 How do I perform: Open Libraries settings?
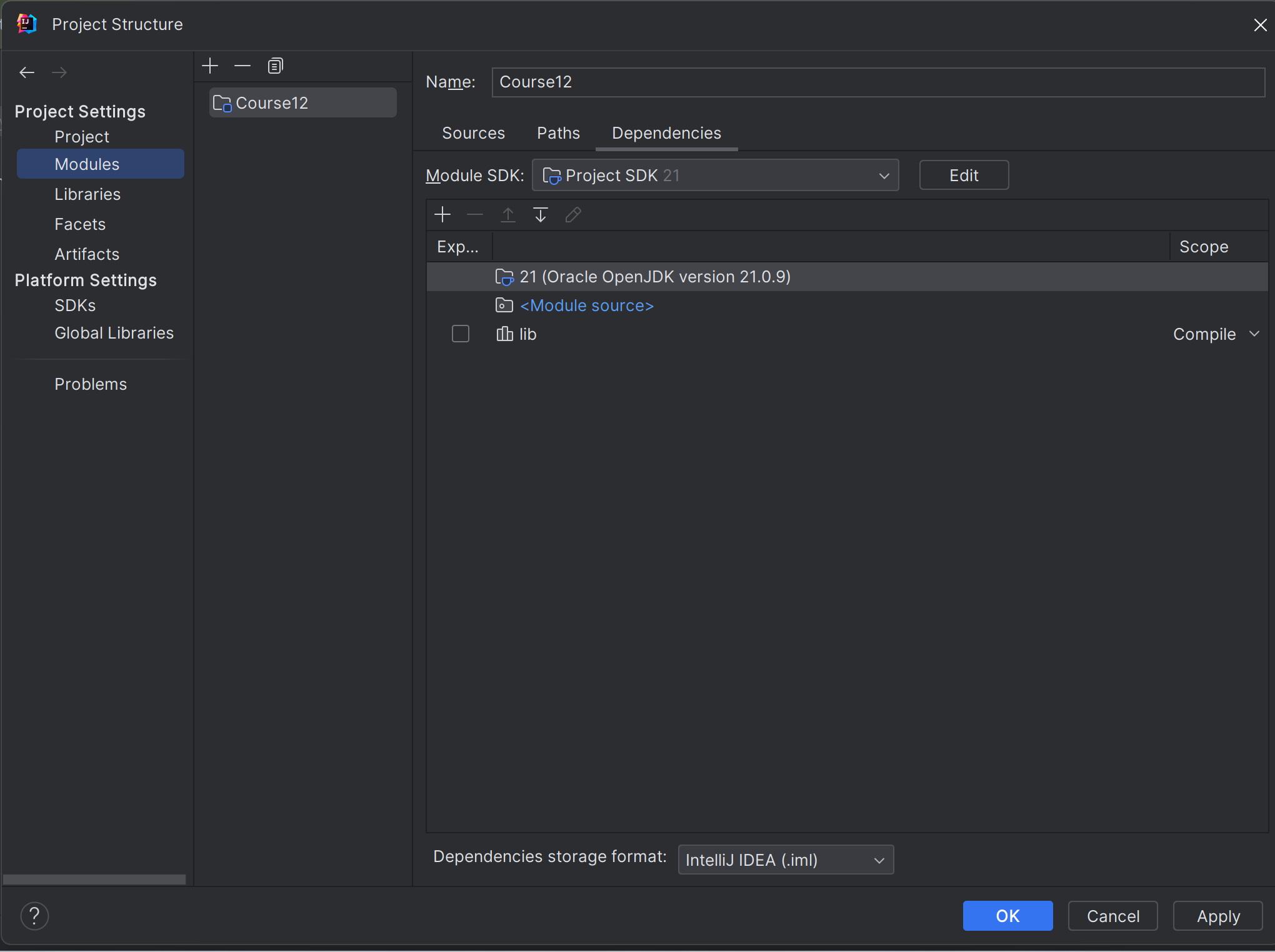pos(87,194)
